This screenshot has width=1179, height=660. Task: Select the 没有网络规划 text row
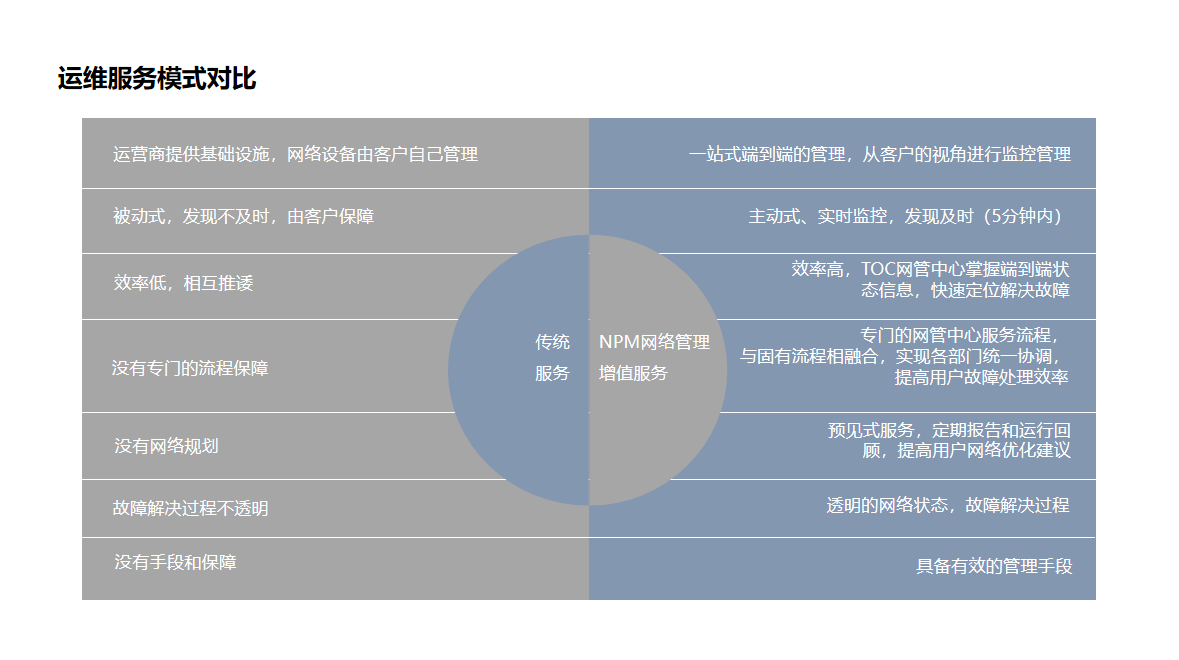point(166,446)
